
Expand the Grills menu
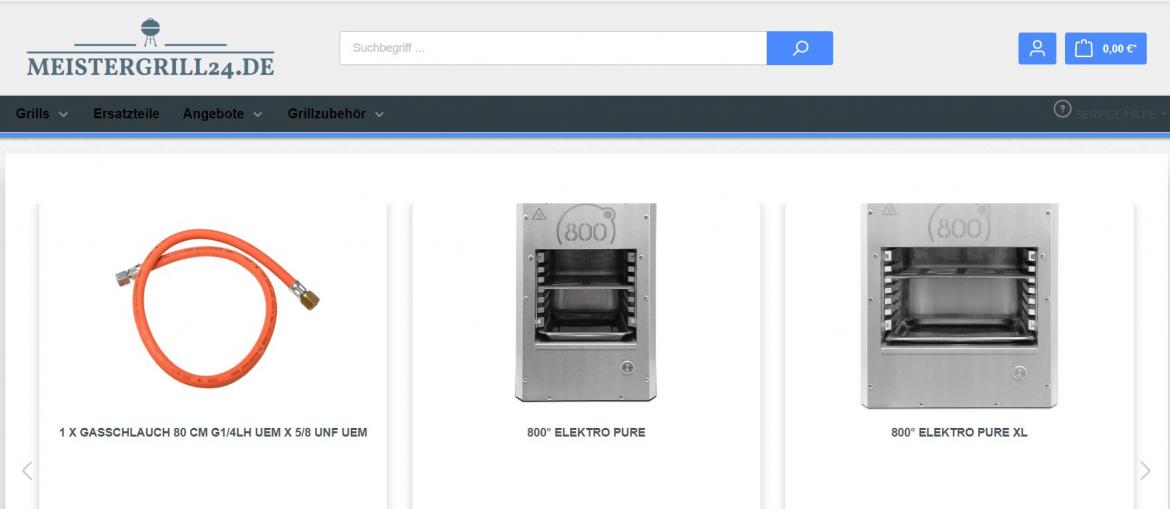(x=42, y=114)
